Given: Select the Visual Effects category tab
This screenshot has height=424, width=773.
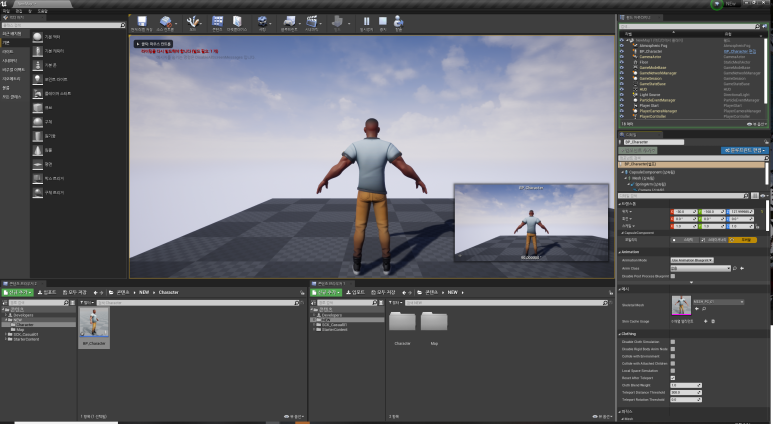Looking at the screenshot, I should (x=13, y=70).
